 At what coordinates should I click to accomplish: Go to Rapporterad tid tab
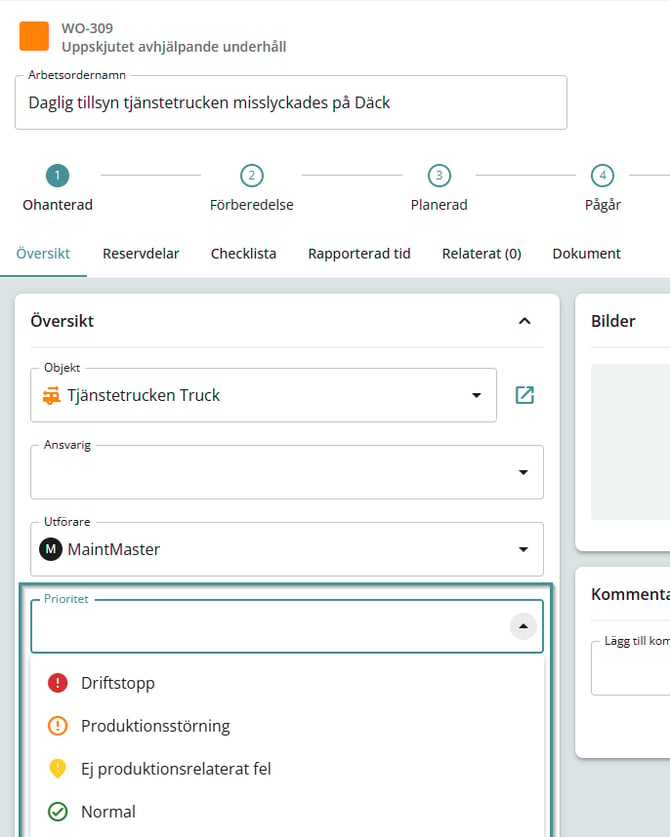[359, 254]
